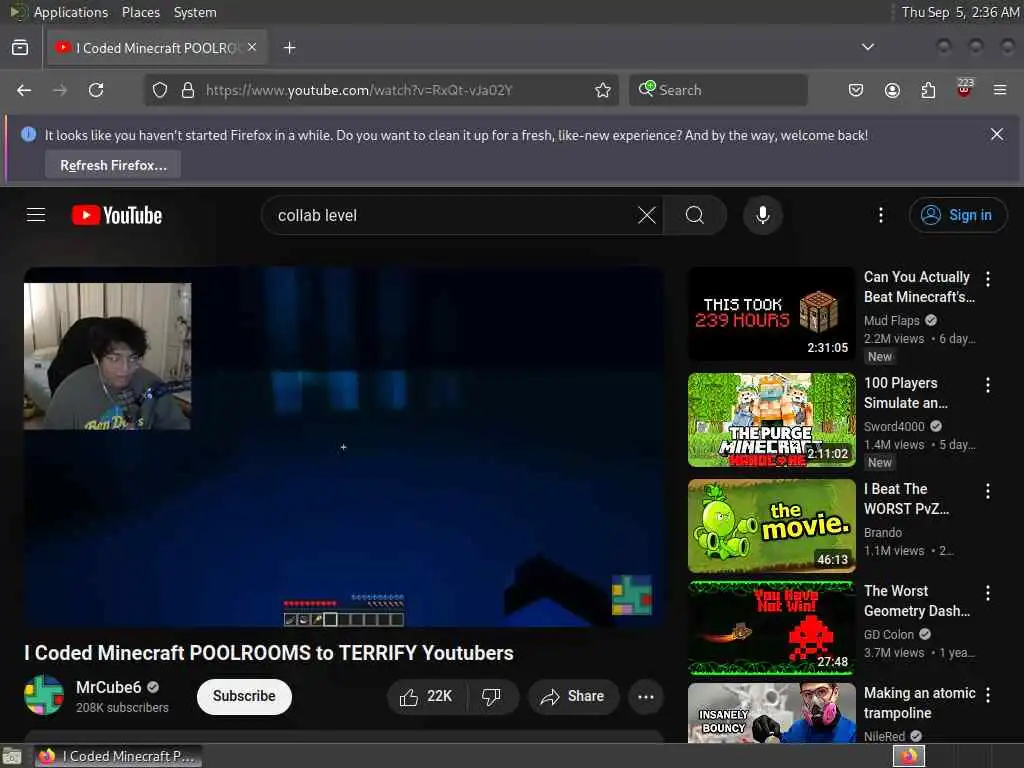Open options menu for atomic trampoline video
This screenshot has width=1024, height=768.
pyautogui.click(x=988, y=696)
